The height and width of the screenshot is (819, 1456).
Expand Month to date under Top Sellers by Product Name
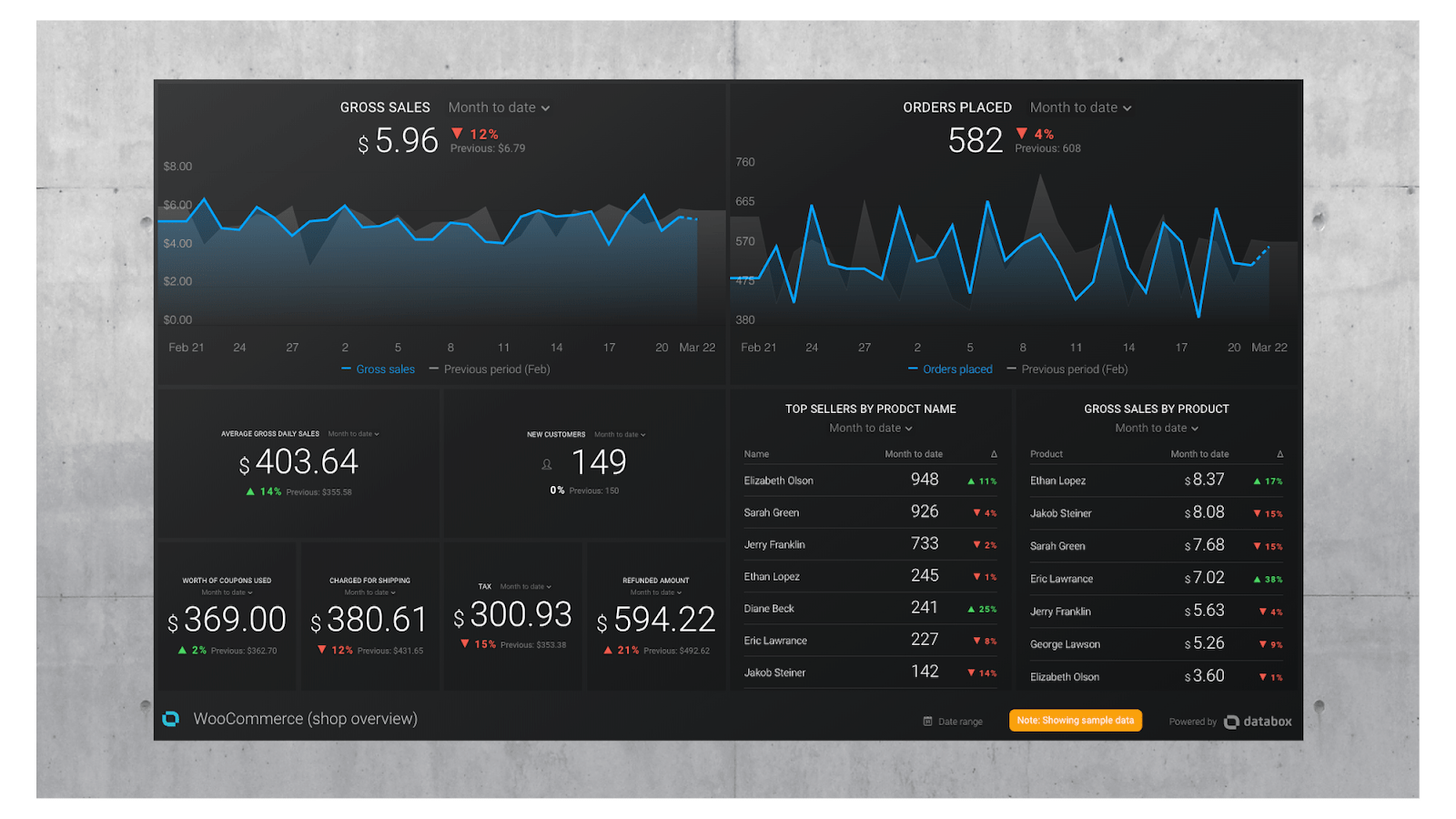pyautogui.click(x=871, y=429)
